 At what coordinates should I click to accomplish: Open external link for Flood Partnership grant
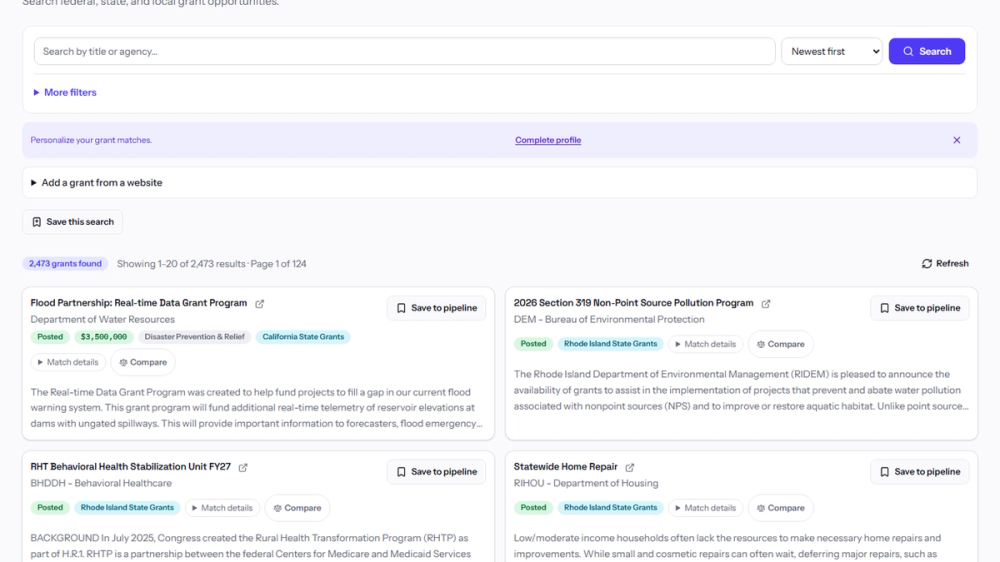pos(260,304)
